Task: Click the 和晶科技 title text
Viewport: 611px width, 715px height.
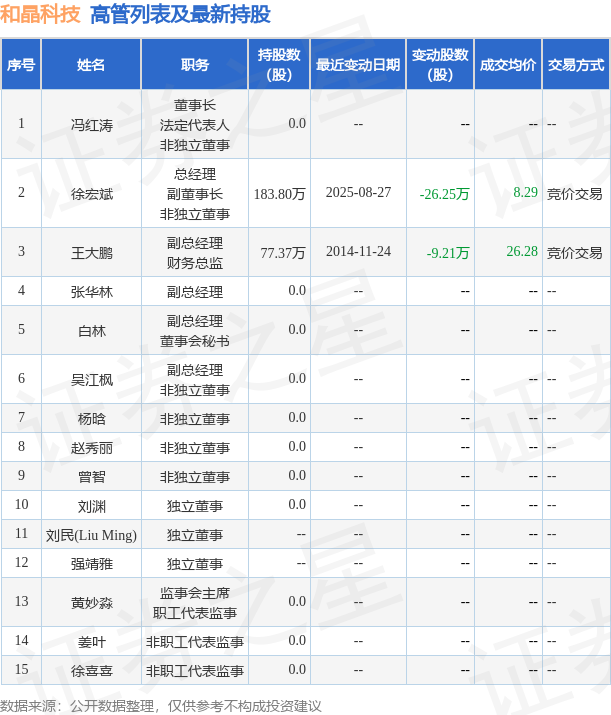Action: pos(40,14)
